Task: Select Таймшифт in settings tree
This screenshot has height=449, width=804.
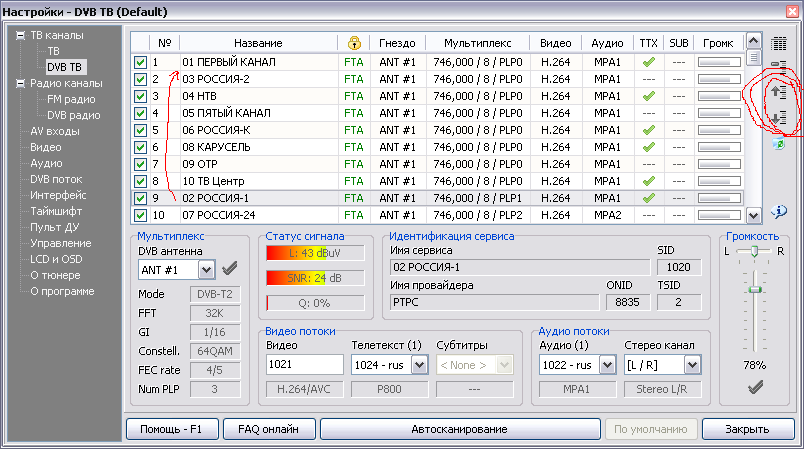Action: point(58,211)
